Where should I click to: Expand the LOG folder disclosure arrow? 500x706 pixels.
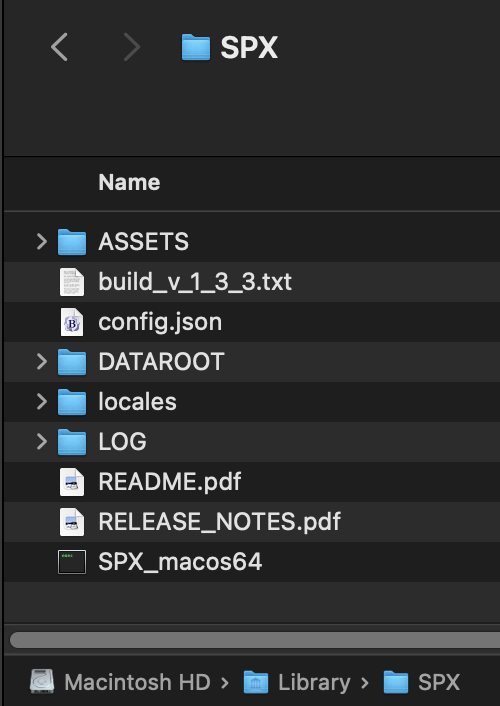click(x=42, y=441)
